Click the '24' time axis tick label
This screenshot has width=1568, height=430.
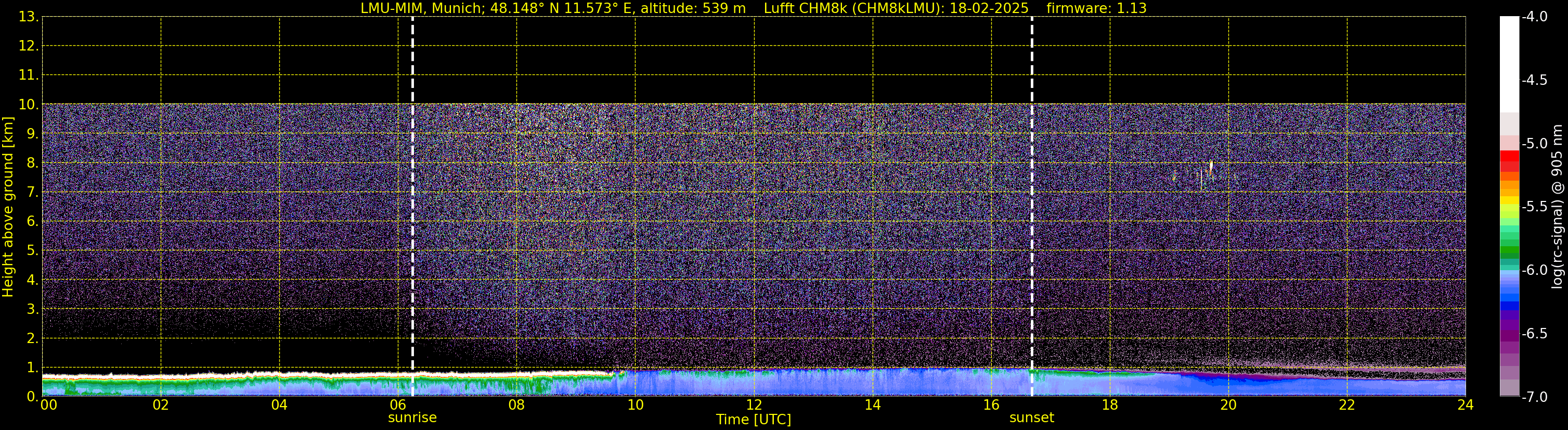point(1466,405)
